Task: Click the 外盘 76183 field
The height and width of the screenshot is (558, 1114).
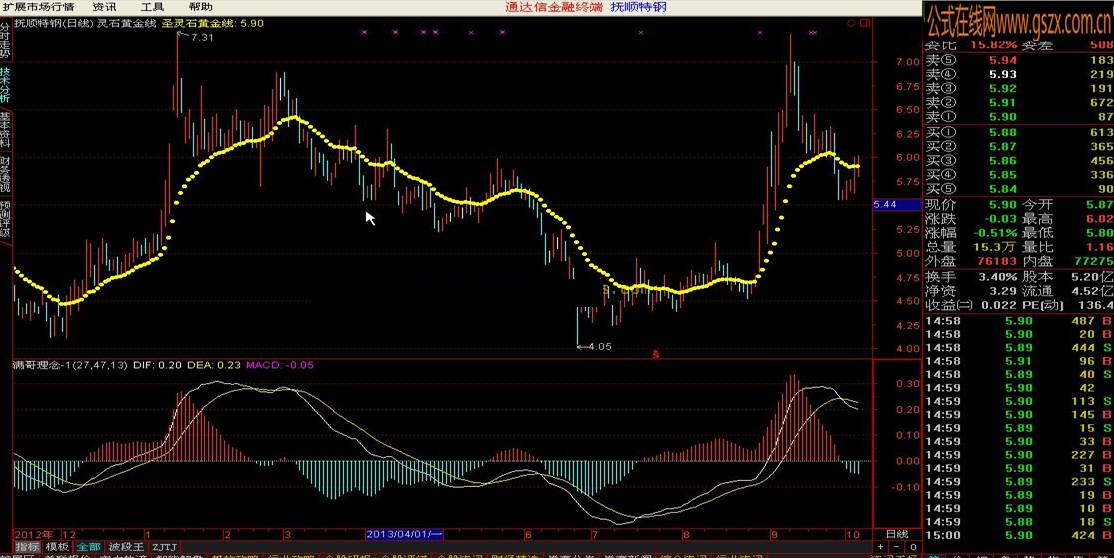Action: point(970,262)
